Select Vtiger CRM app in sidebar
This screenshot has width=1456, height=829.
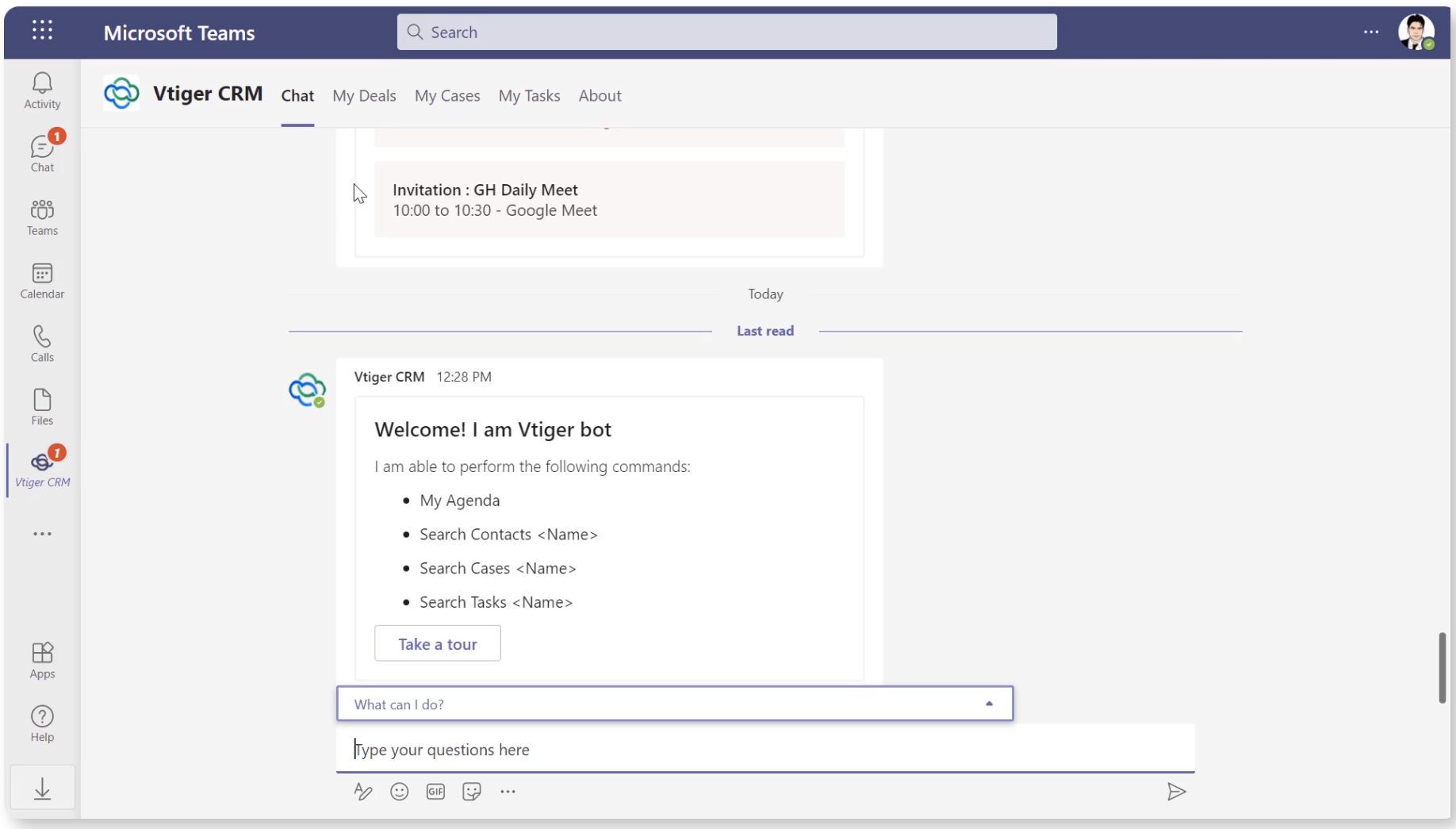pyautogui.click(x=42, y=469)
